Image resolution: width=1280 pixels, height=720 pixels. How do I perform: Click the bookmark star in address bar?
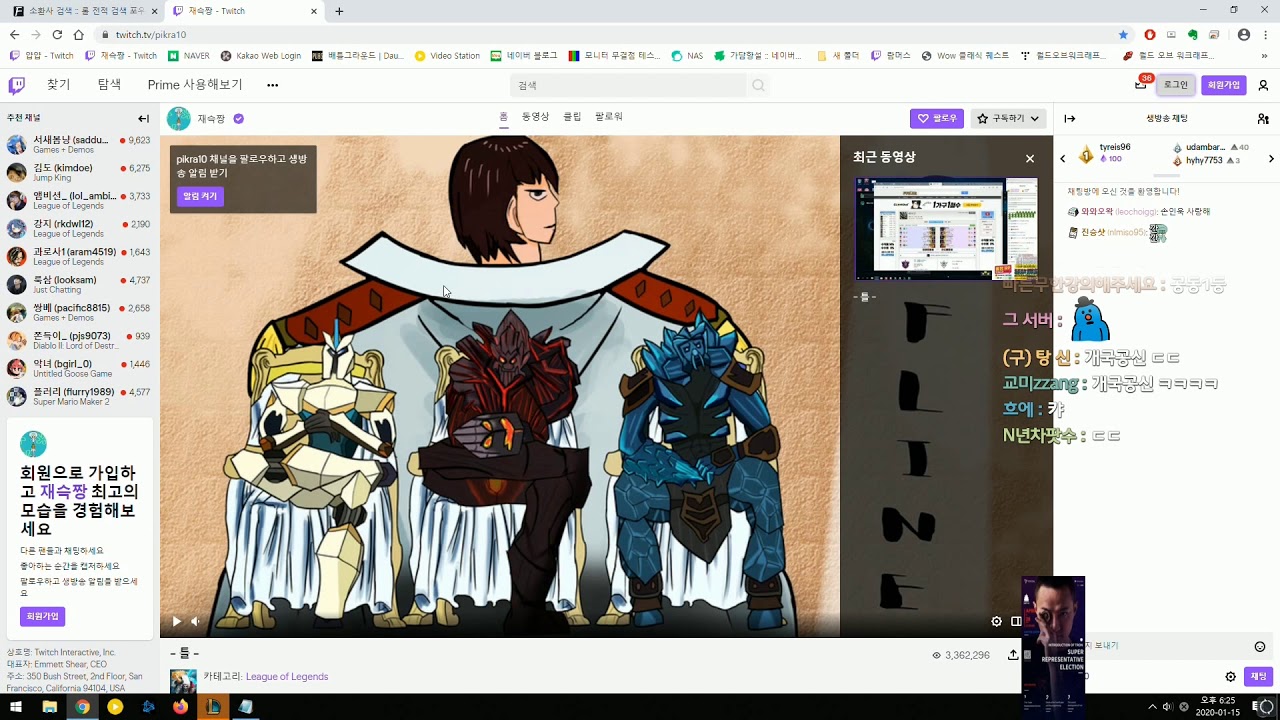point(1123,34)
